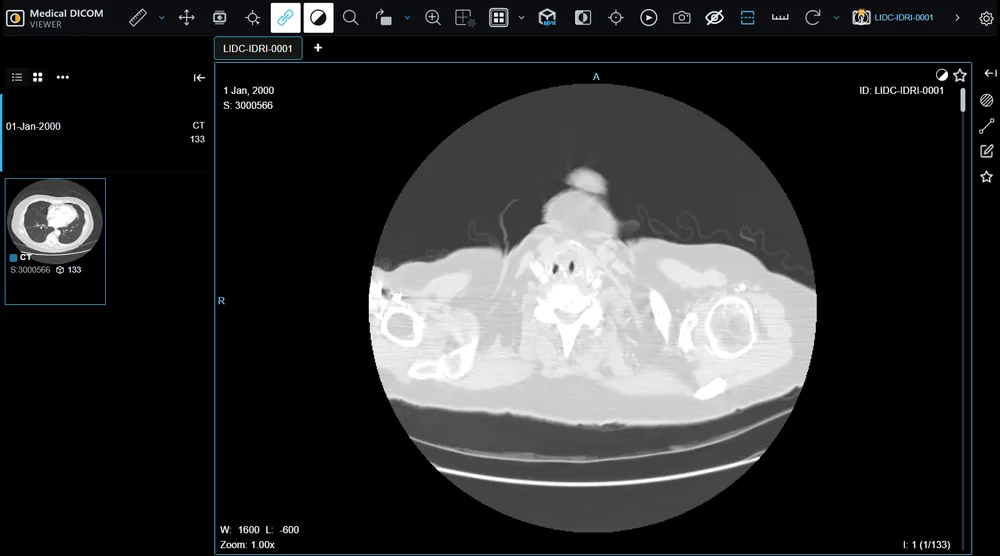The image size is (1000, 556).
Task: Toggle the scale ruler overlay
Action: click(780, 18)
